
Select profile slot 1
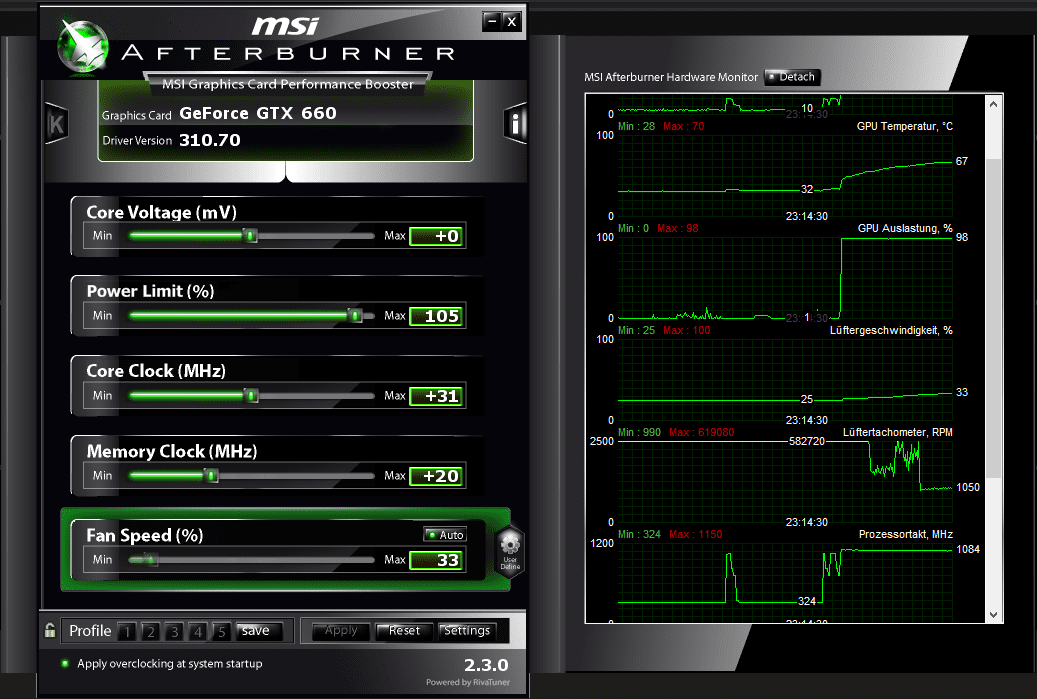click(127, 632)
